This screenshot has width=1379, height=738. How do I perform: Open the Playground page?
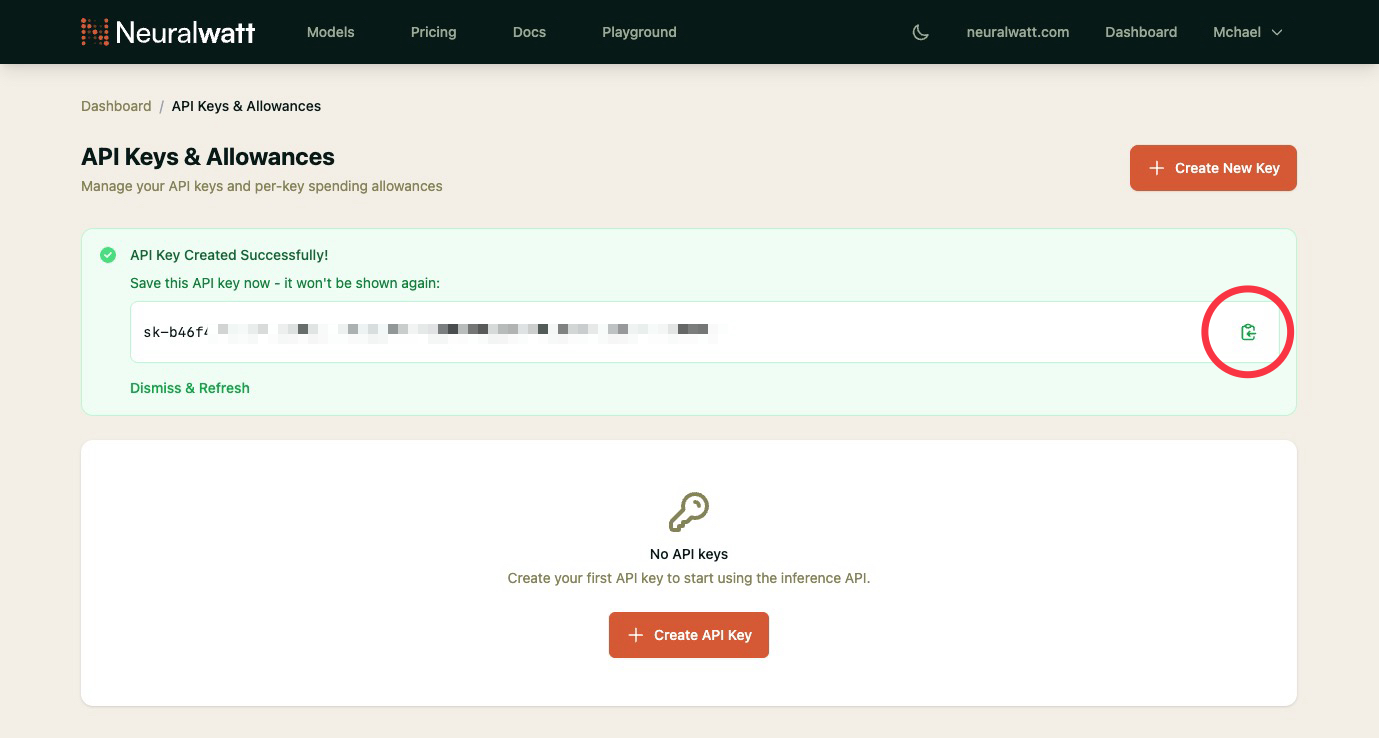click(x=639, y=32)
